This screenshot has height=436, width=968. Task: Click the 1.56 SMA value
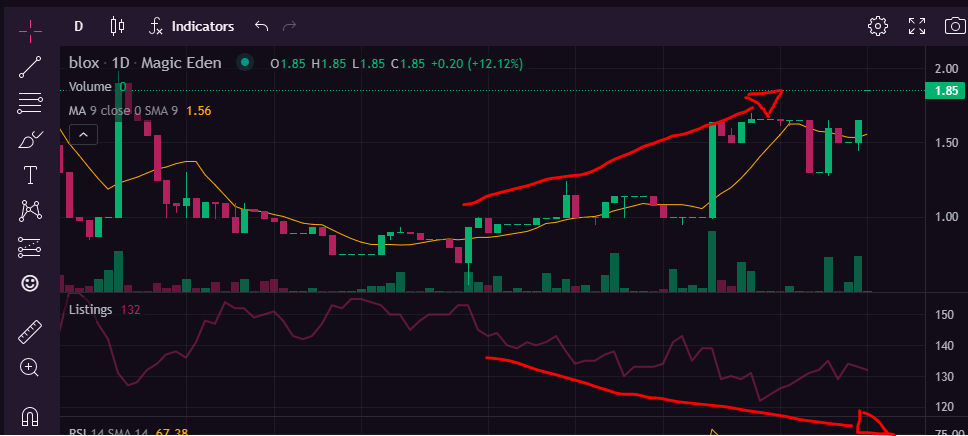(x=199, y=111)
